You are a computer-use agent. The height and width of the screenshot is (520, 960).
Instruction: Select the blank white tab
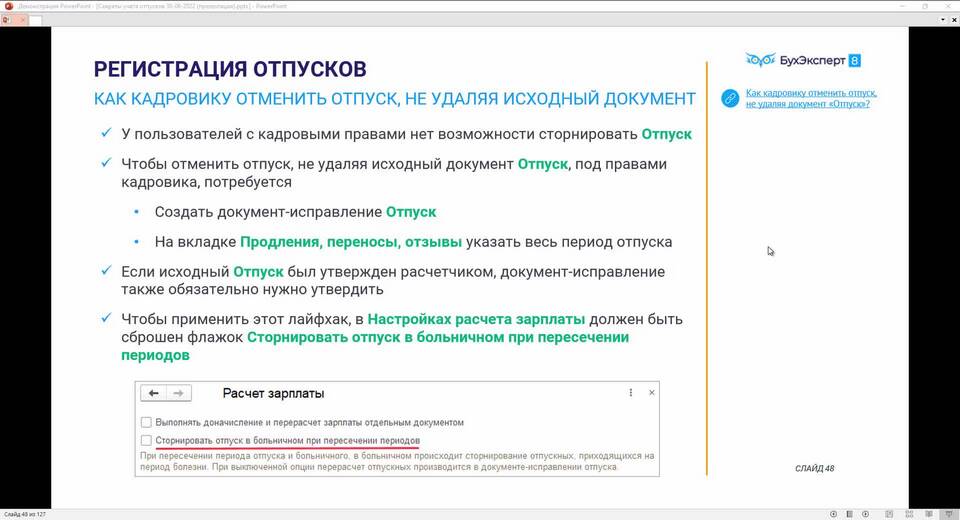pyautogui.click(x=34, y=20)
